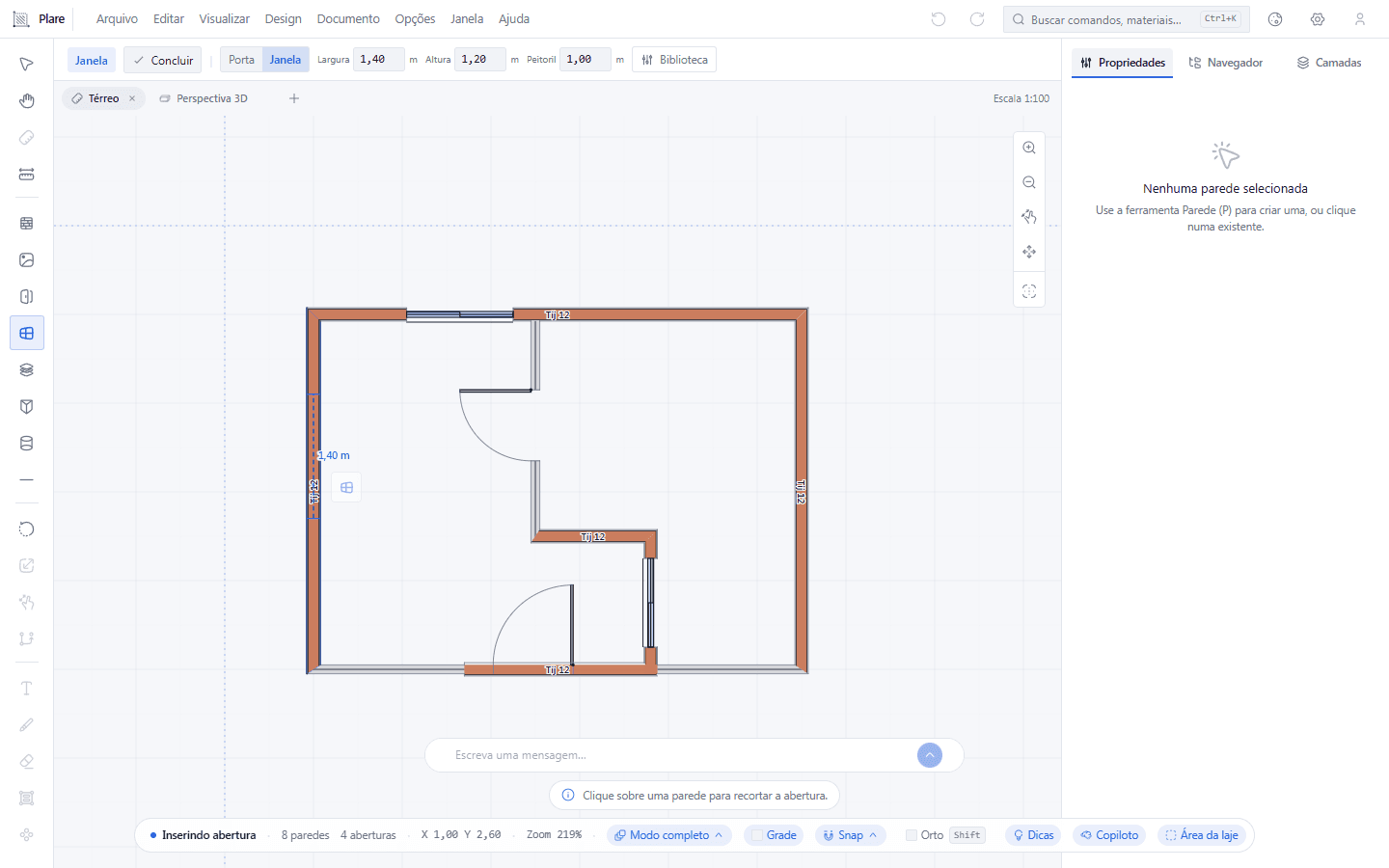The height and width of the screenshot is (868, 1389).
Task: Open the image insert tool
Action: [27, 260]
